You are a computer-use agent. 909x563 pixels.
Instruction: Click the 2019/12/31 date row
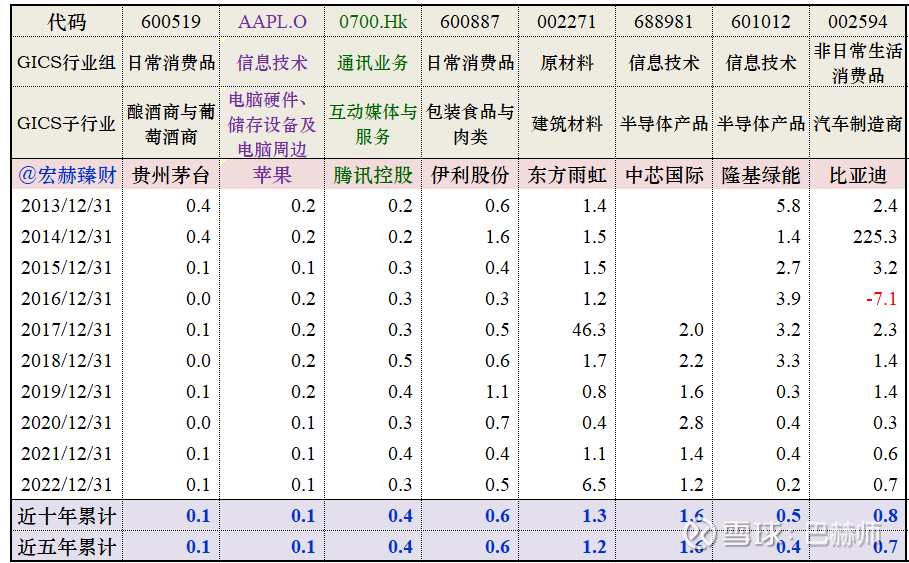[67, 392]
